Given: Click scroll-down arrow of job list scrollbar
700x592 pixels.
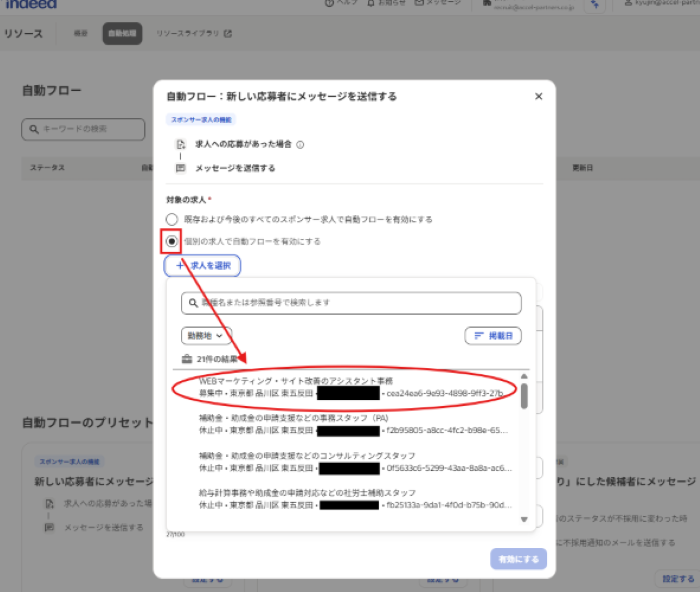Looking at the screenshot, I should 524,519.
